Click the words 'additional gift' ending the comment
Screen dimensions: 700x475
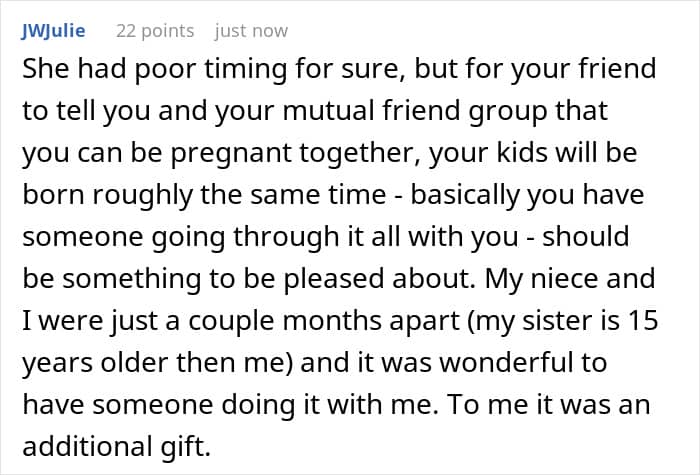click(114, 446)
